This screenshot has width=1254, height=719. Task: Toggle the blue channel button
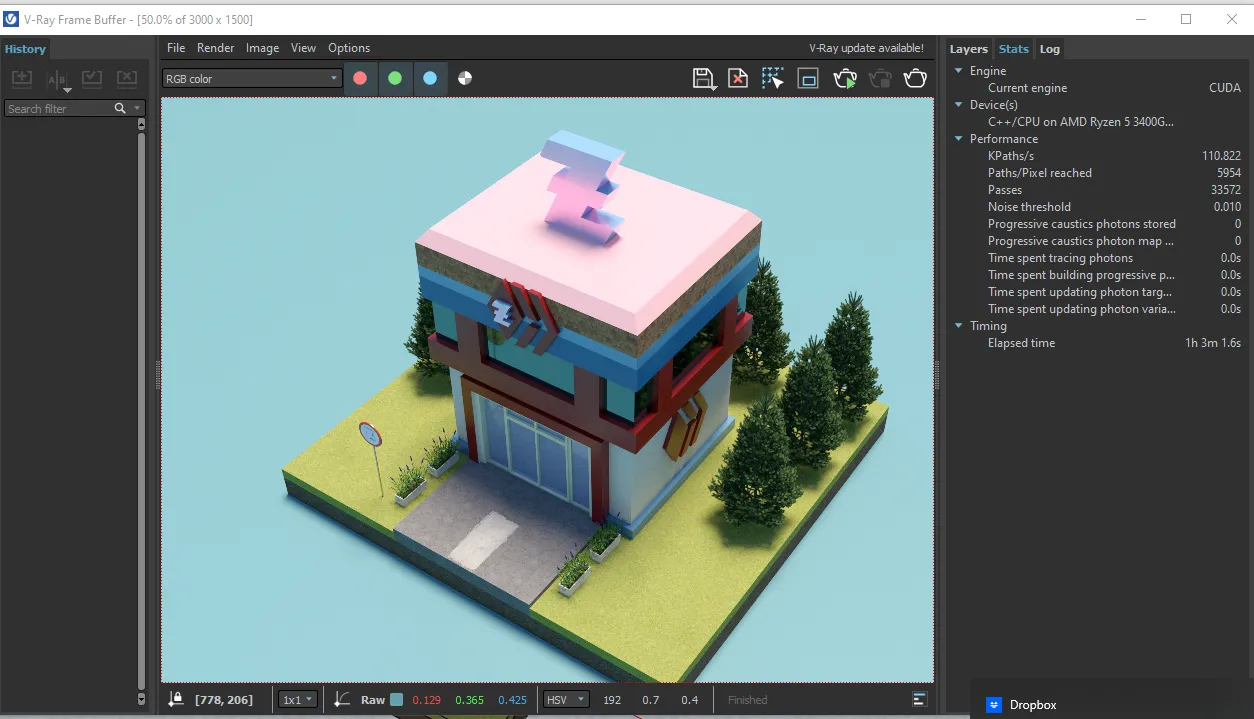coord(430,78)
